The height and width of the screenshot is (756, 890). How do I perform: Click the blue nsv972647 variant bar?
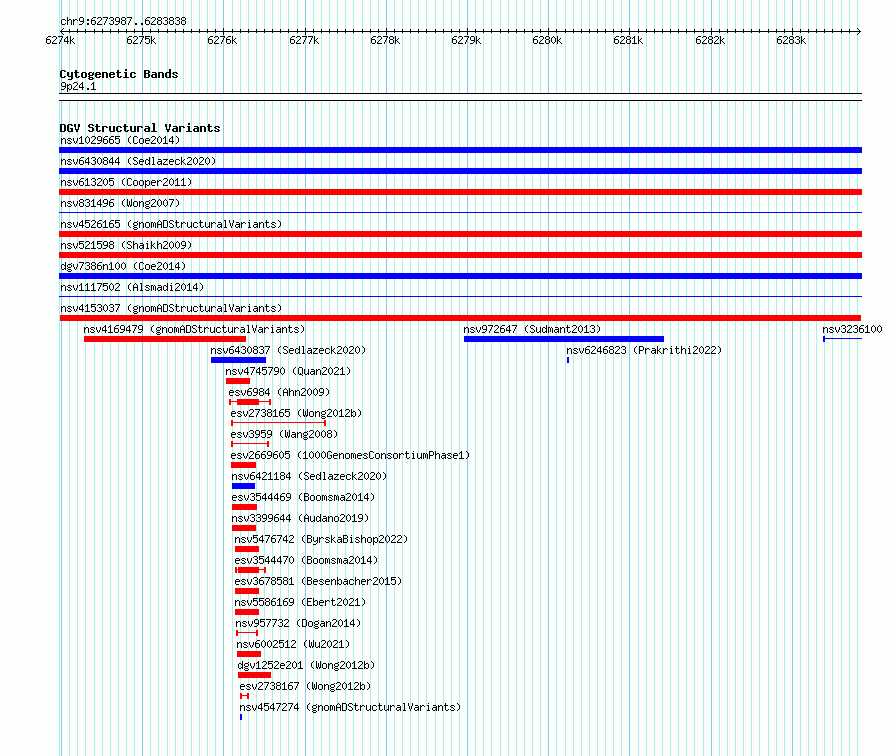coord(564,339)
